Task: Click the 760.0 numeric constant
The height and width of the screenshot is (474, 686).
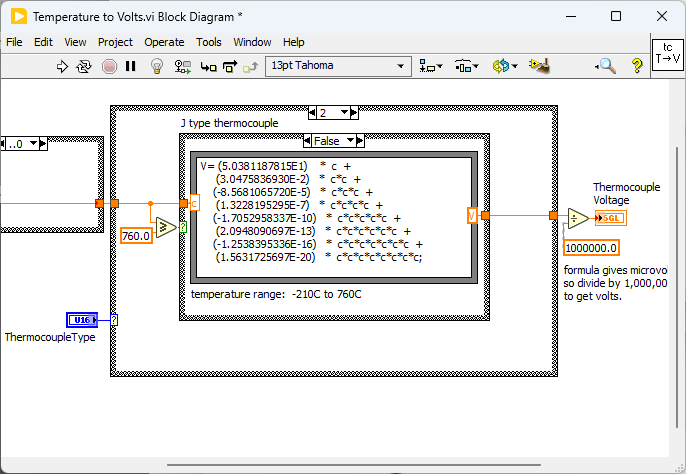Action: [136, 236]
